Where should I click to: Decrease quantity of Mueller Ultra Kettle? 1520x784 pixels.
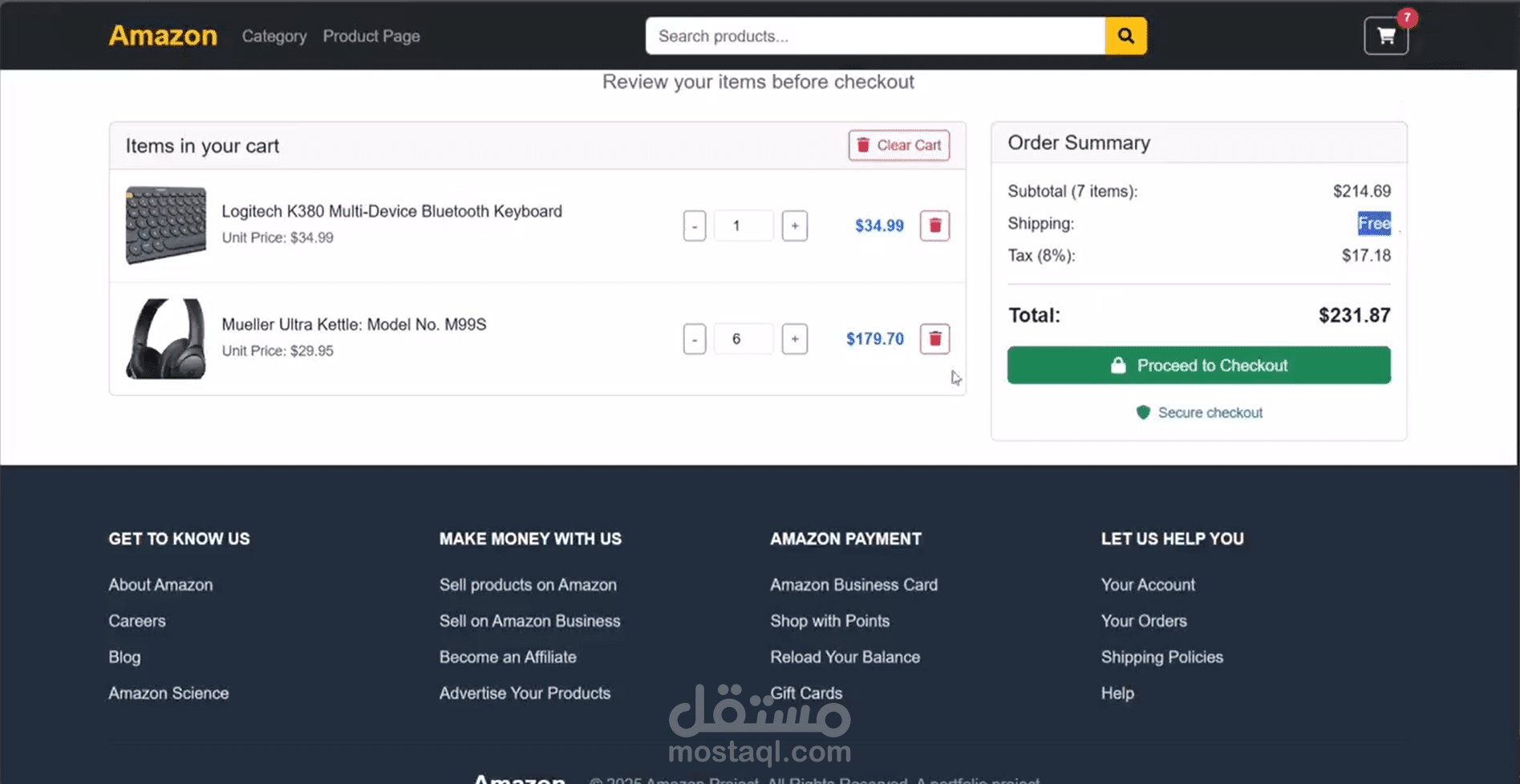[x=695, y=338]
